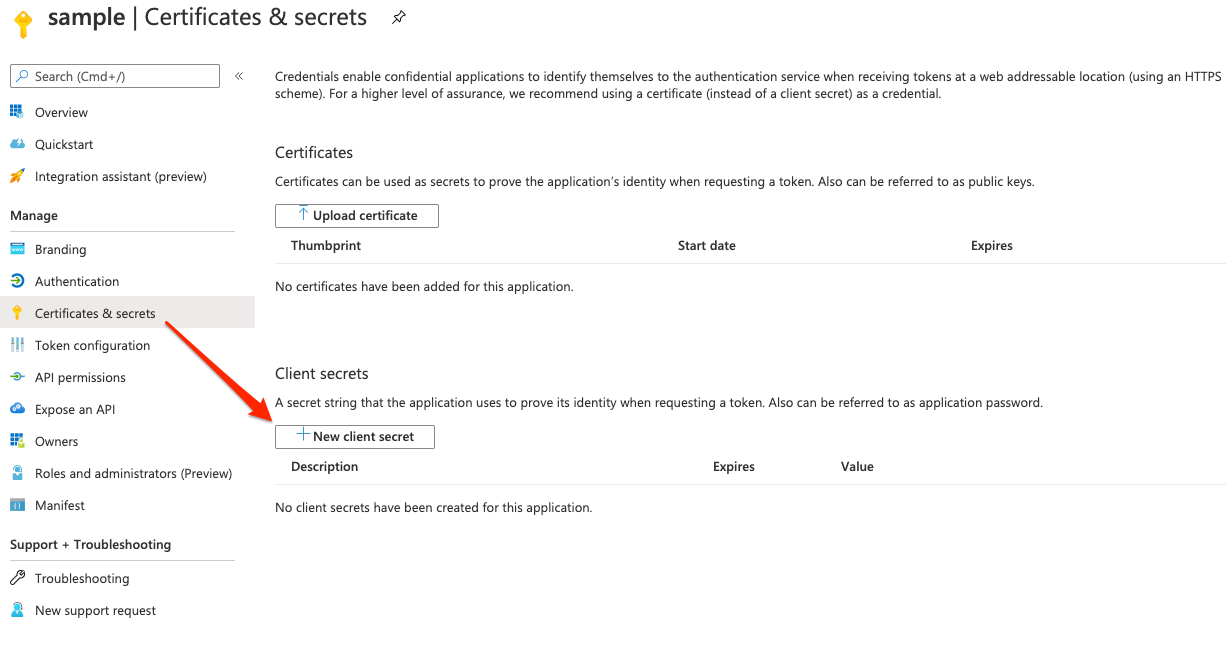
Task: Click the New client secret button
Action: tap(354, 436)
